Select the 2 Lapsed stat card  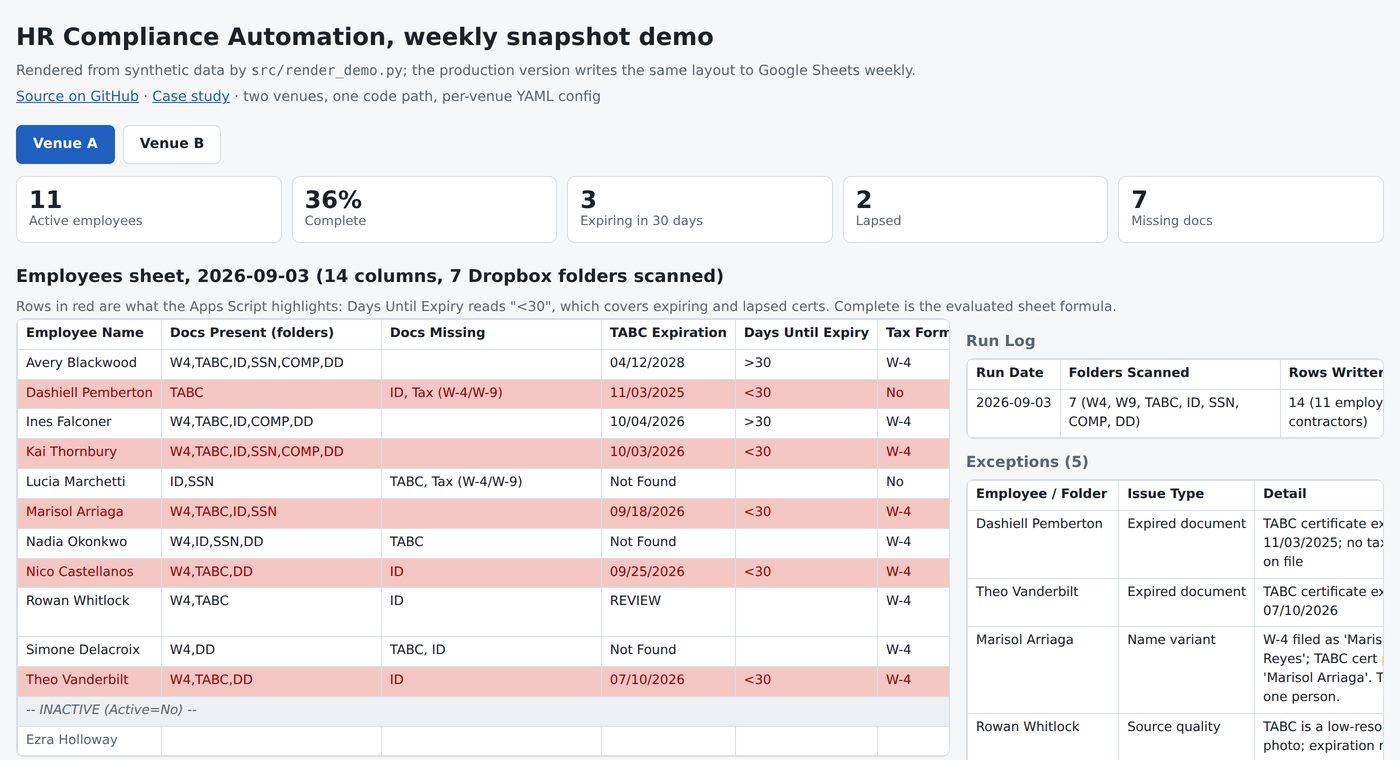tap(975, 210)
